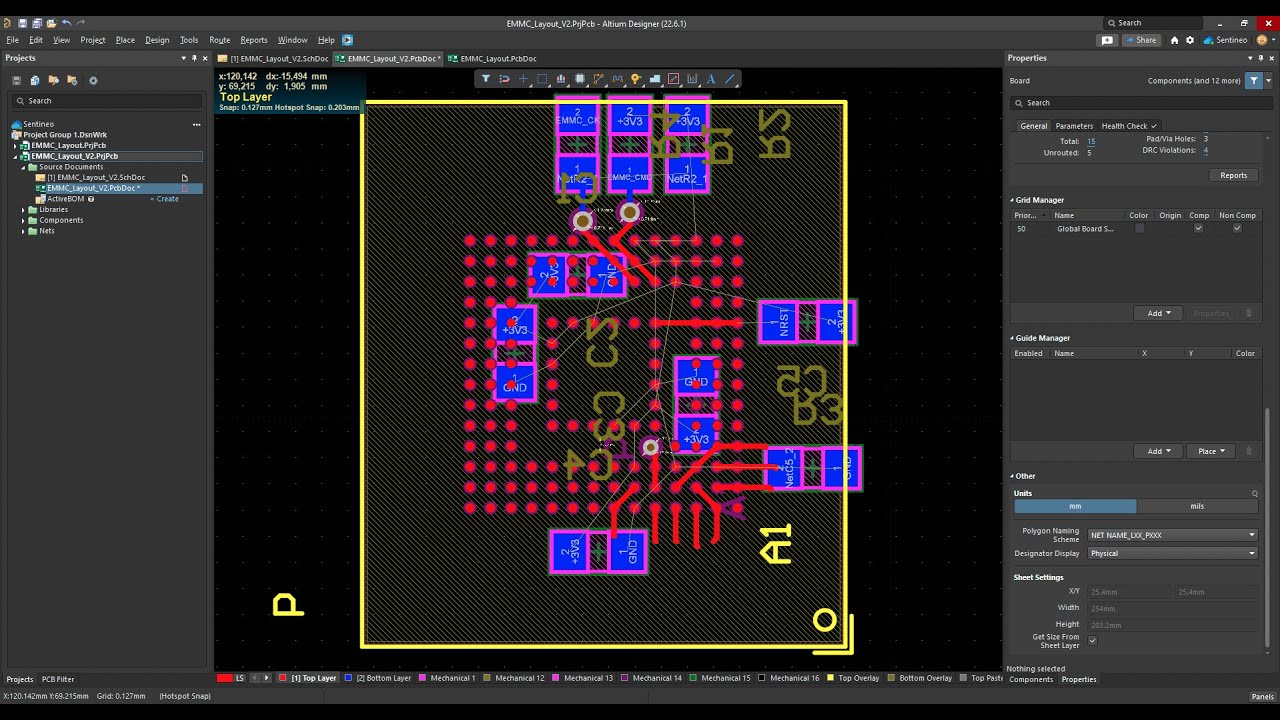Open the Place menu
The height and width of the screenshot is (720, 1280).
coord(125,40)
